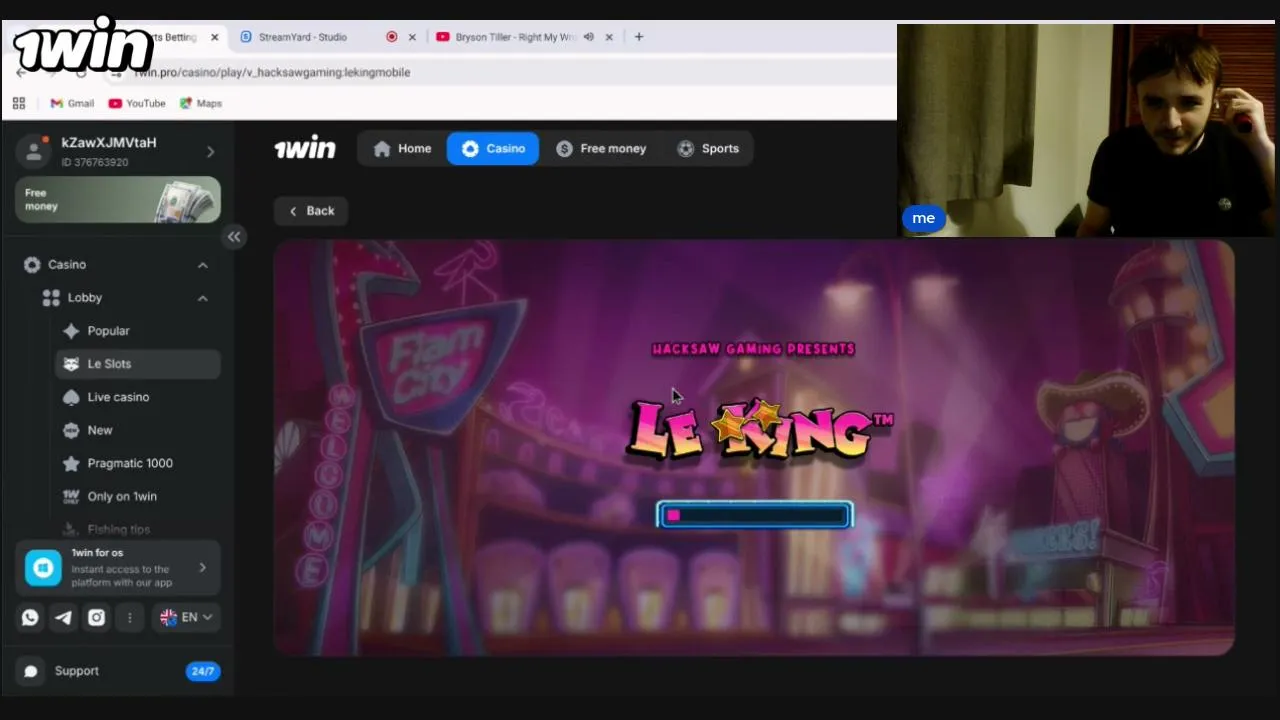This screenshot has width=1280, height=720.
Task: Open the Instagram social link
Action: coord(96,618)
